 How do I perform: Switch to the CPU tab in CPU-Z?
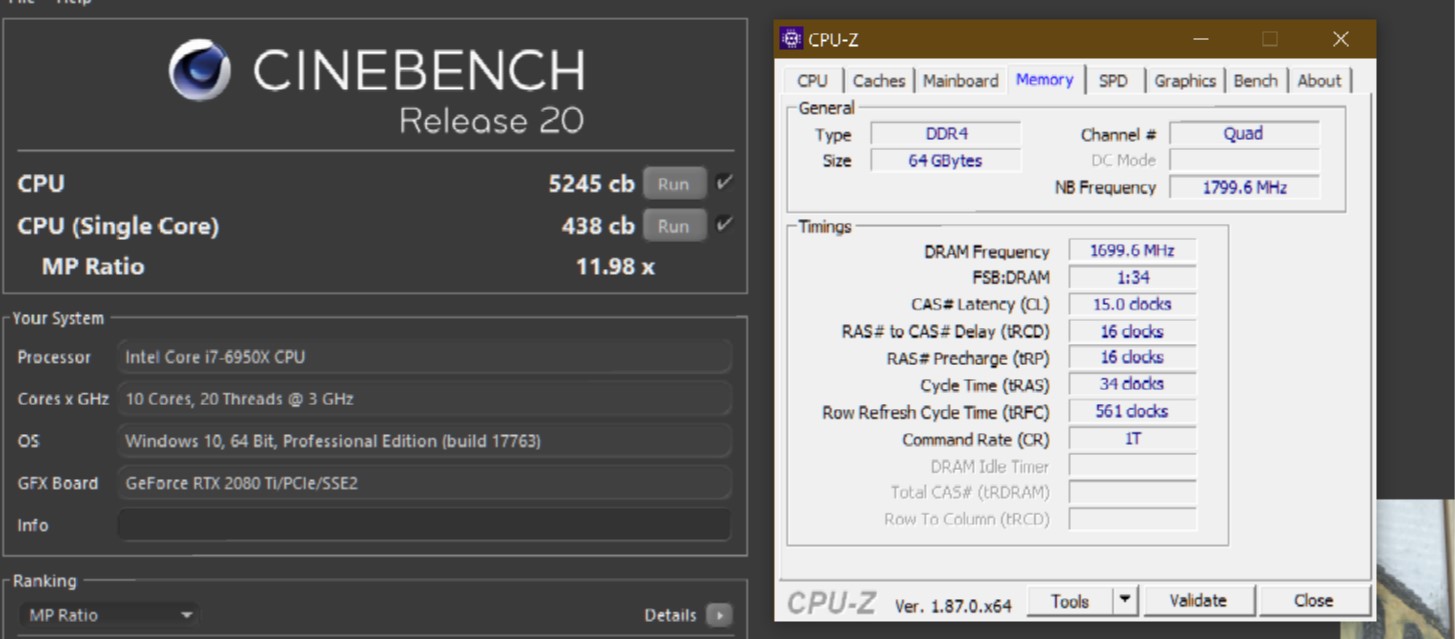click(812, 81)
